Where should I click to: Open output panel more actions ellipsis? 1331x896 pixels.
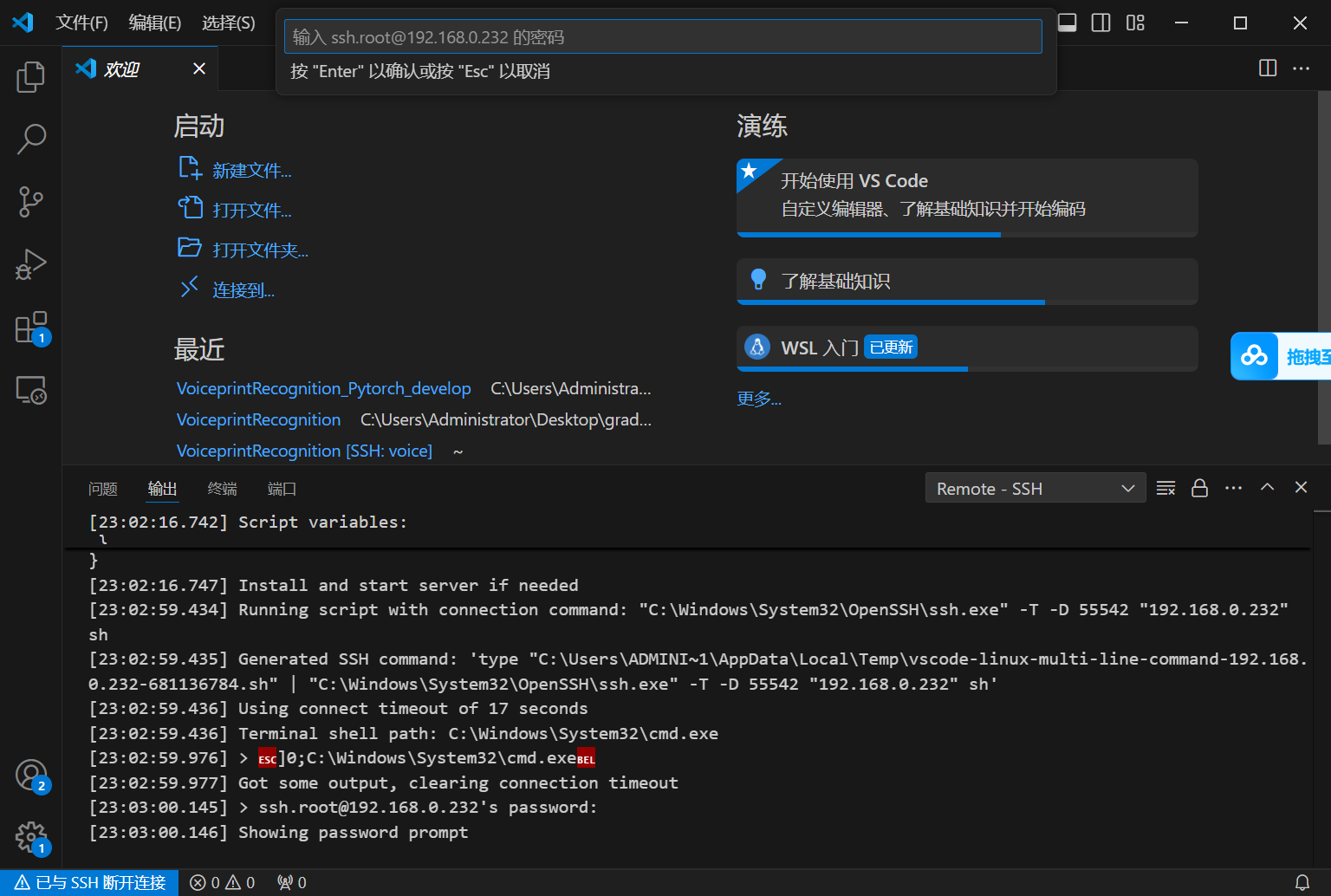click(x=1233, y=488)
